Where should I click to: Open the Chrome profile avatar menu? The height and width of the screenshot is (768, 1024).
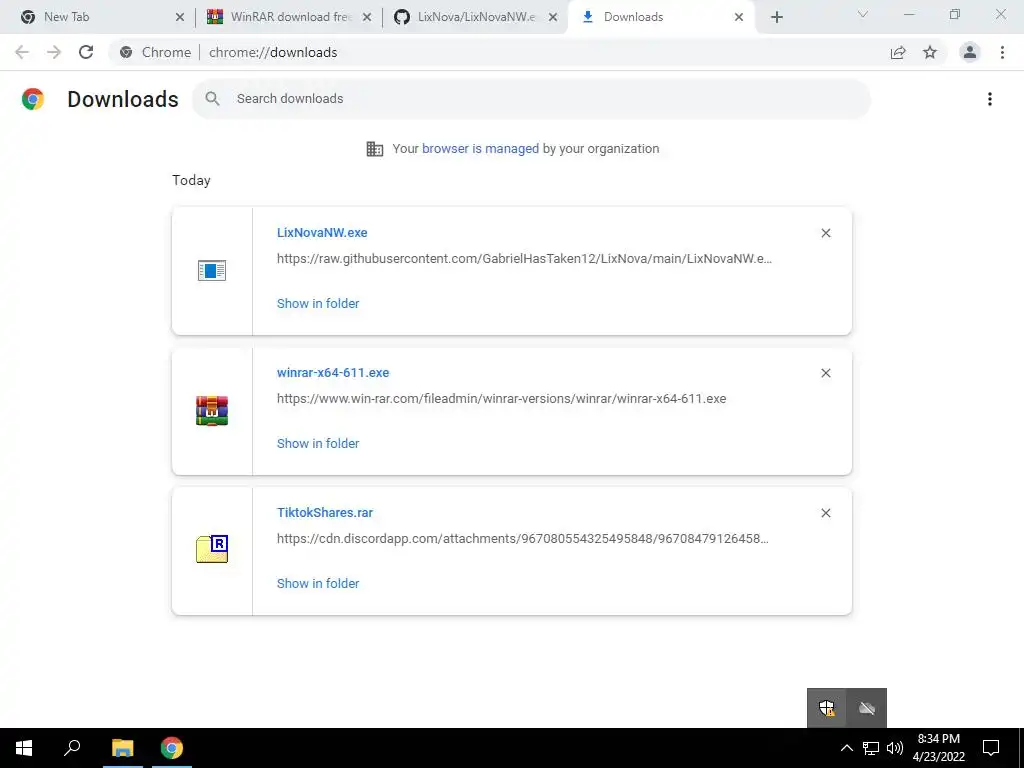coord(970,52)
